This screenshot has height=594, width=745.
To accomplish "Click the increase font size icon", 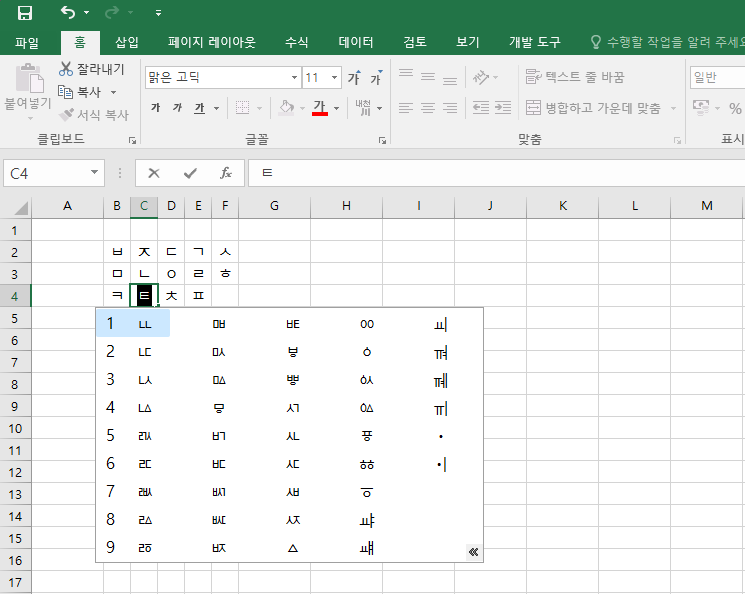I will (x=354, y=78).
